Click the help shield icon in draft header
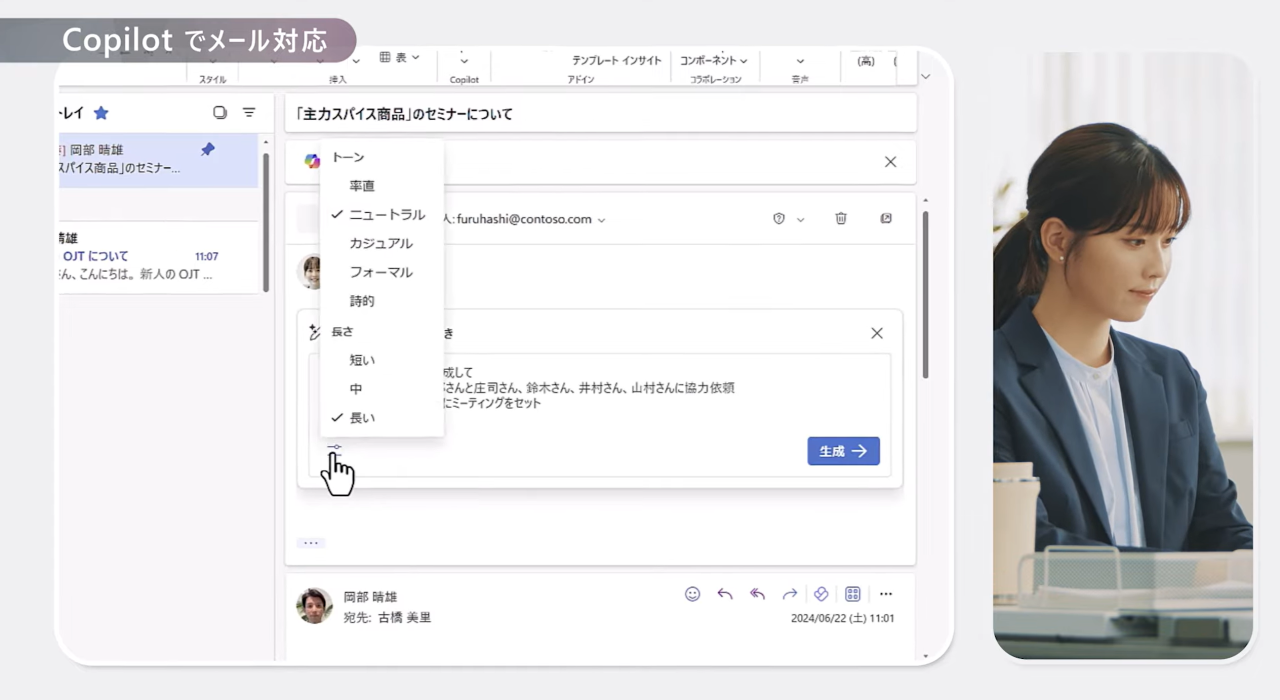 [x=779, y=219]
